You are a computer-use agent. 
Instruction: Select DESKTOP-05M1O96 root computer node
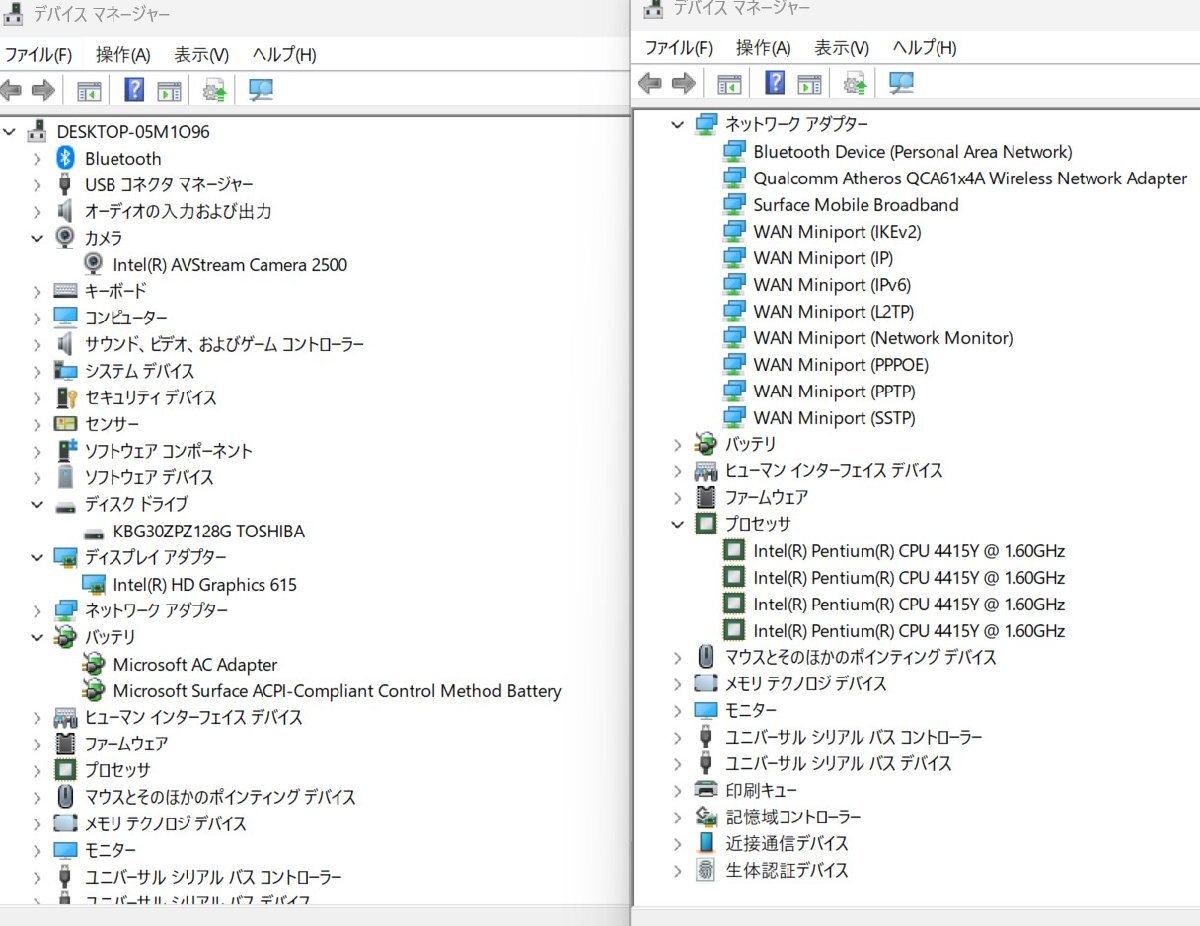point(132,131)
